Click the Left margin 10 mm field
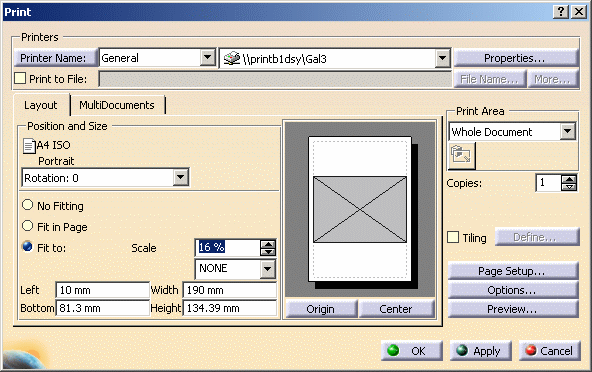The height and width of the screenshot is (372, 592). pos(102,290)
